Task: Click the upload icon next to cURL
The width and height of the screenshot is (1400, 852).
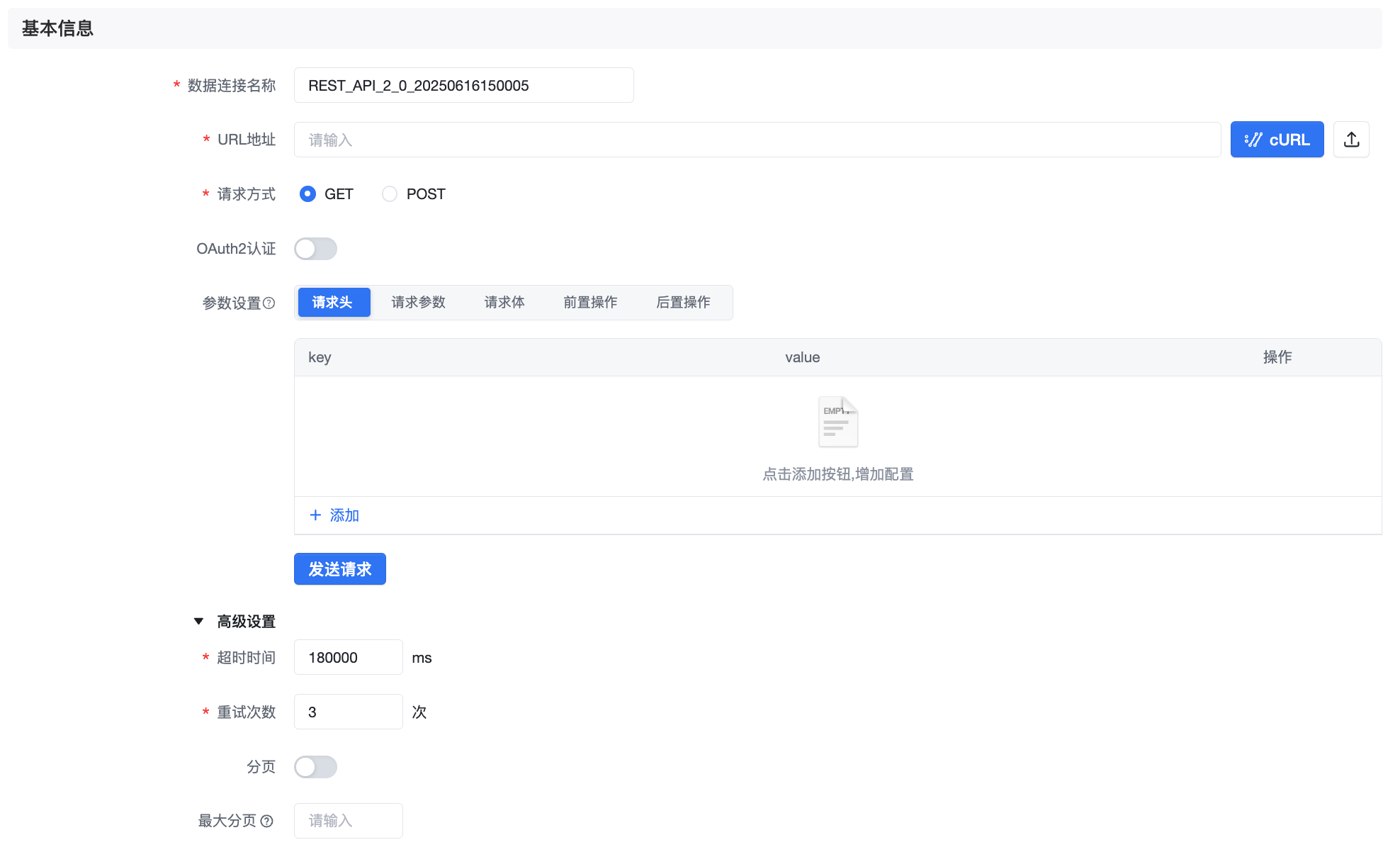Action: (x=1351, y=140)
